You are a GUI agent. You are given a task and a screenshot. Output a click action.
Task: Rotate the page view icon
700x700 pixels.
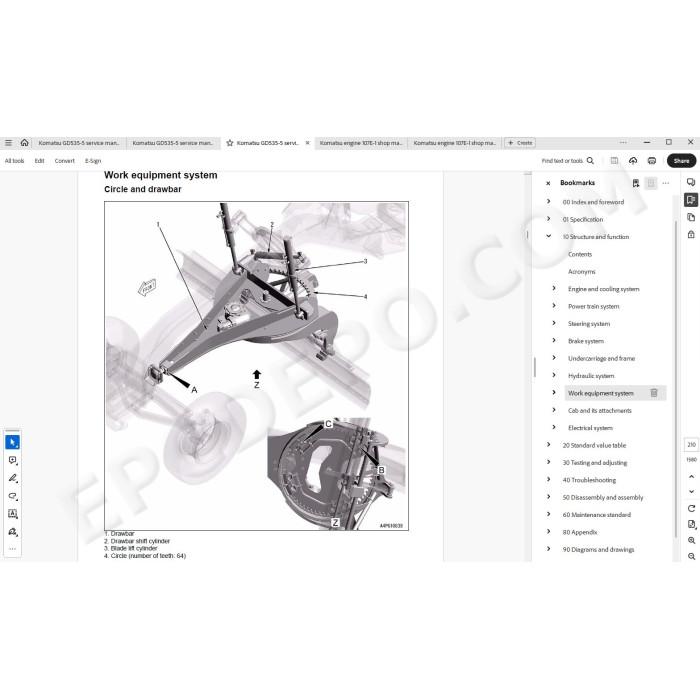pyautogui.click(x=692, y=508)
